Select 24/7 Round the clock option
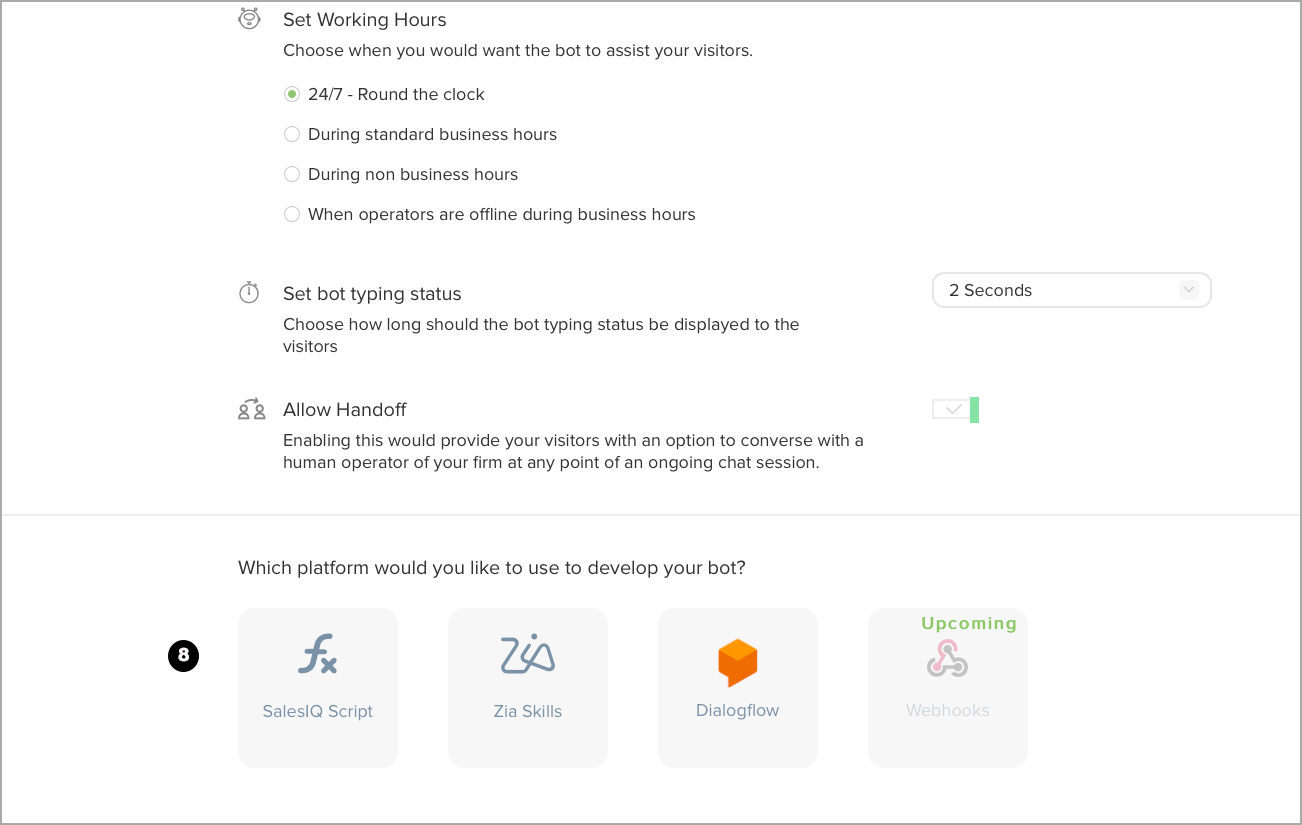This screenshot has width=1302, height=825. (292, 94)
